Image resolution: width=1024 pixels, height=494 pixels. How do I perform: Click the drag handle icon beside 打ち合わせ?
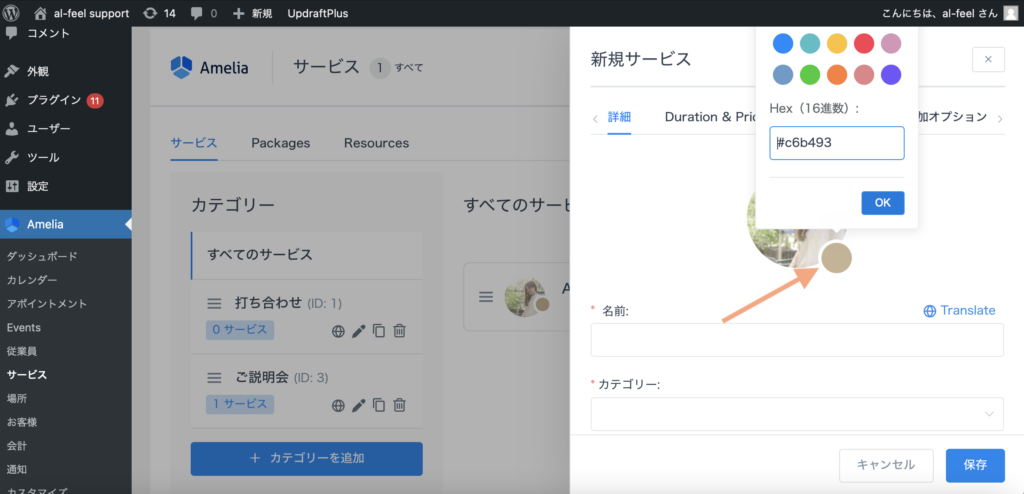pos(213,303)
